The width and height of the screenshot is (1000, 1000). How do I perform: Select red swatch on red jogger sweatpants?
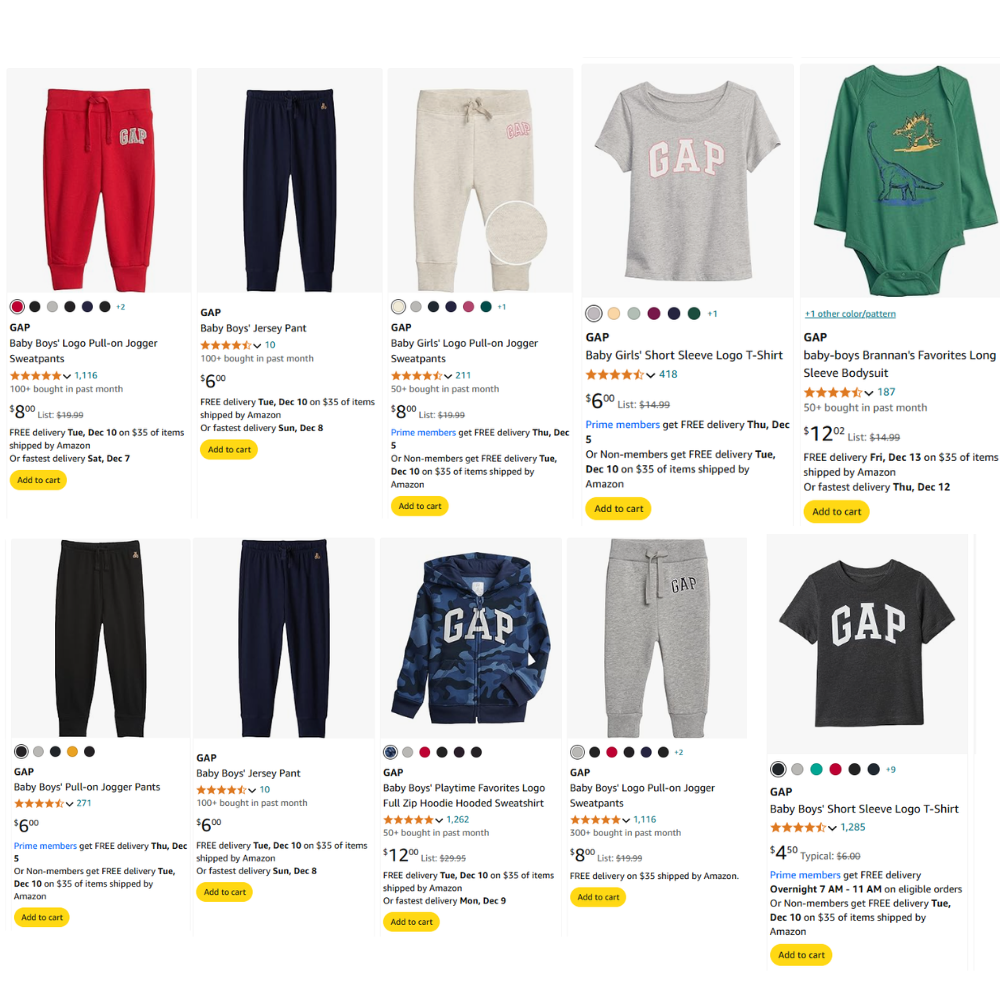pyautogui.click(x=17, y=307)
